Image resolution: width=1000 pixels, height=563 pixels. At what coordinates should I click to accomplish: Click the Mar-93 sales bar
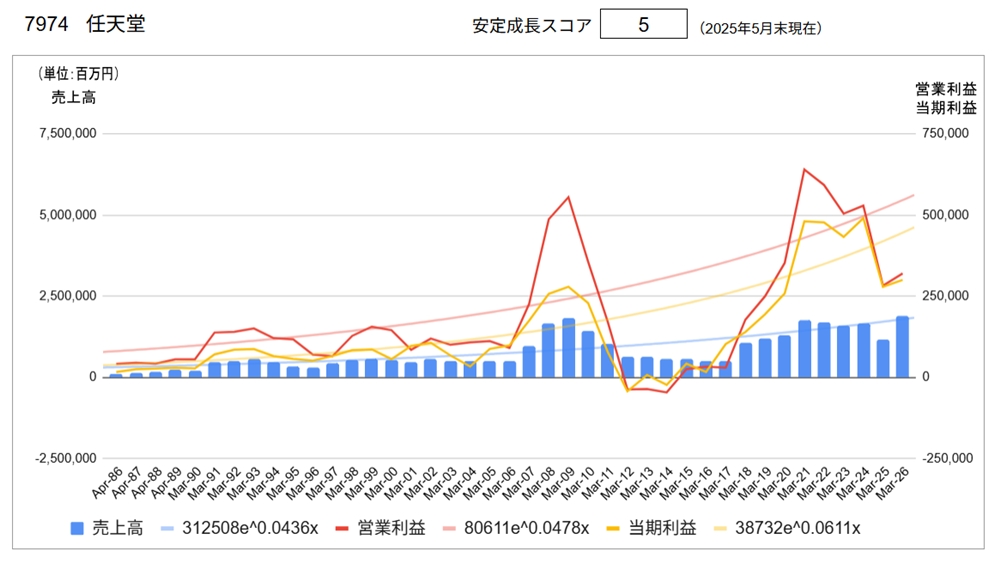coord(254,368)
